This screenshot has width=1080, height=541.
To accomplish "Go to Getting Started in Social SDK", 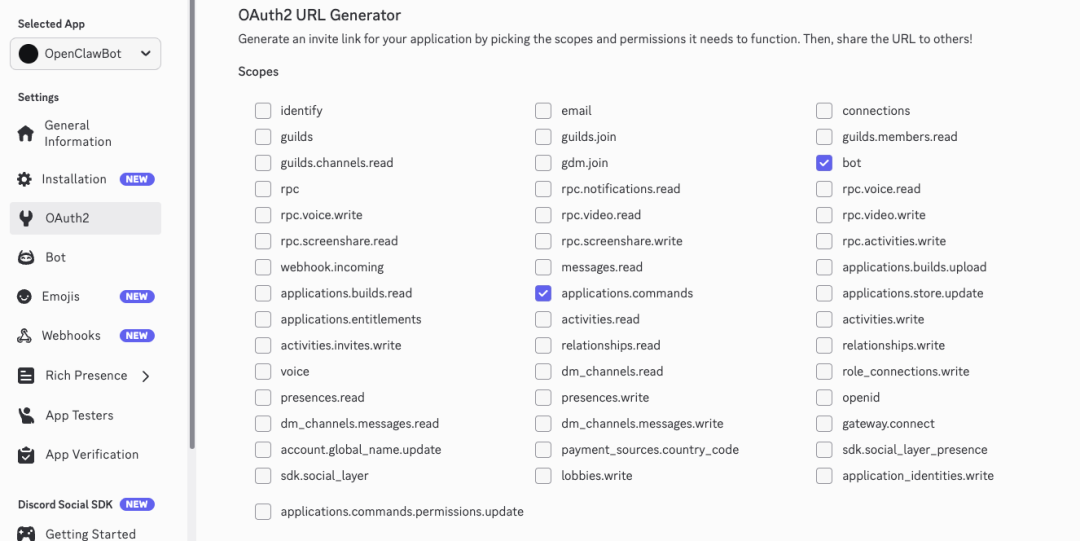I will (90, 534).
